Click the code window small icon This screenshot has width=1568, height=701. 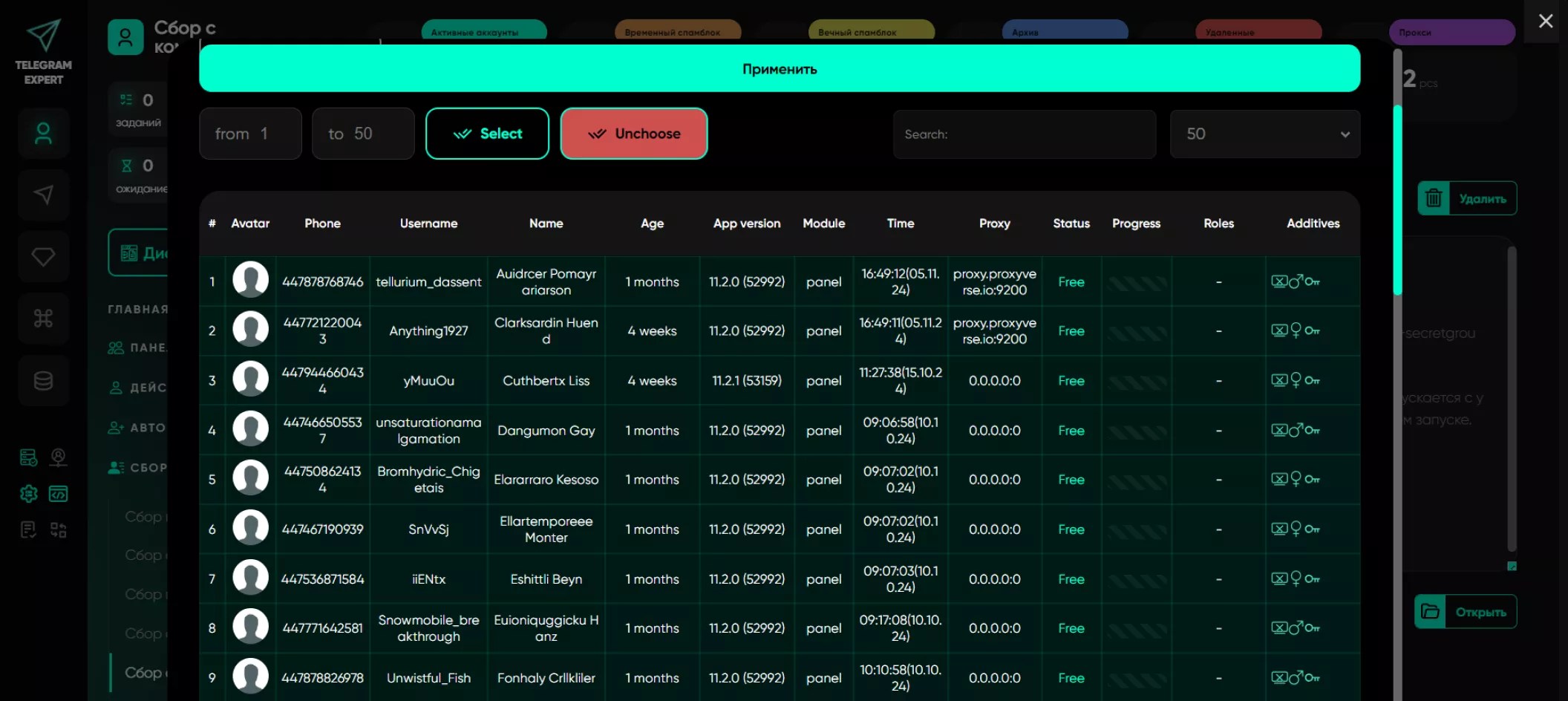tap(59, 494)
